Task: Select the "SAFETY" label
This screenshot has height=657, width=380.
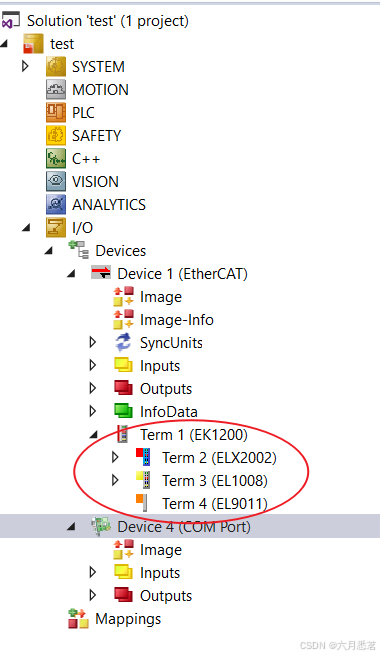Action: click(97, 136)
